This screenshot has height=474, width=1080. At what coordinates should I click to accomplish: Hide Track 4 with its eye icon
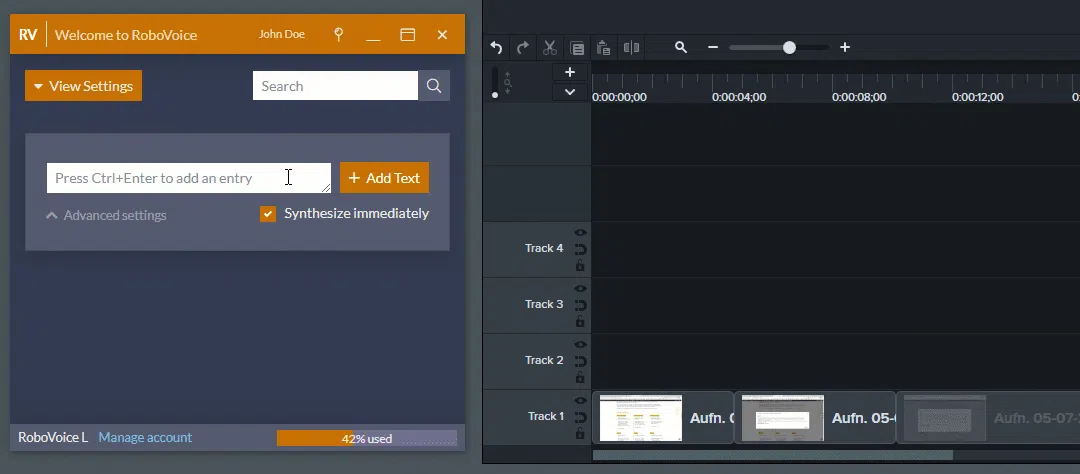[x=580, y=233]
